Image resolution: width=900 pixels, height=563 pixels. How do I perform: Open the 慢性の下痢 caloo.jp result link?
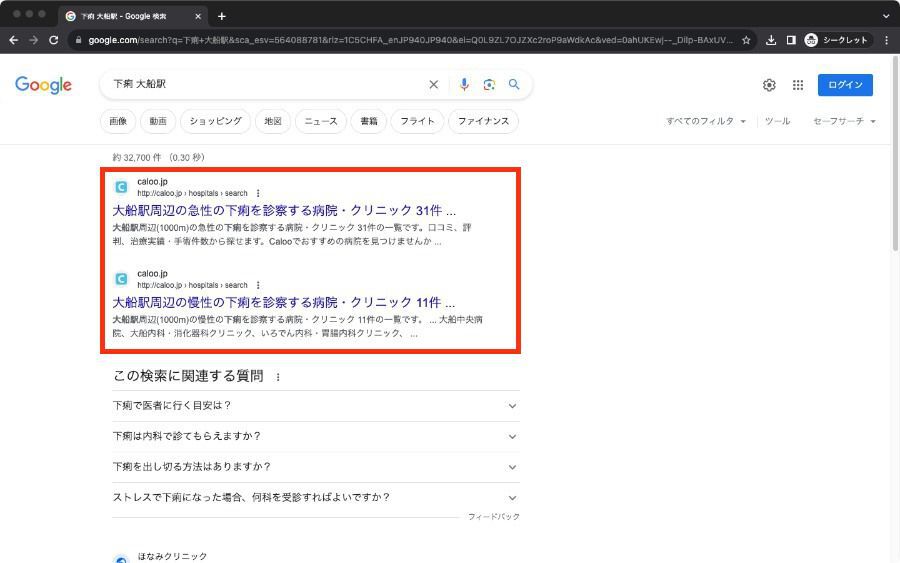point(283,303)
